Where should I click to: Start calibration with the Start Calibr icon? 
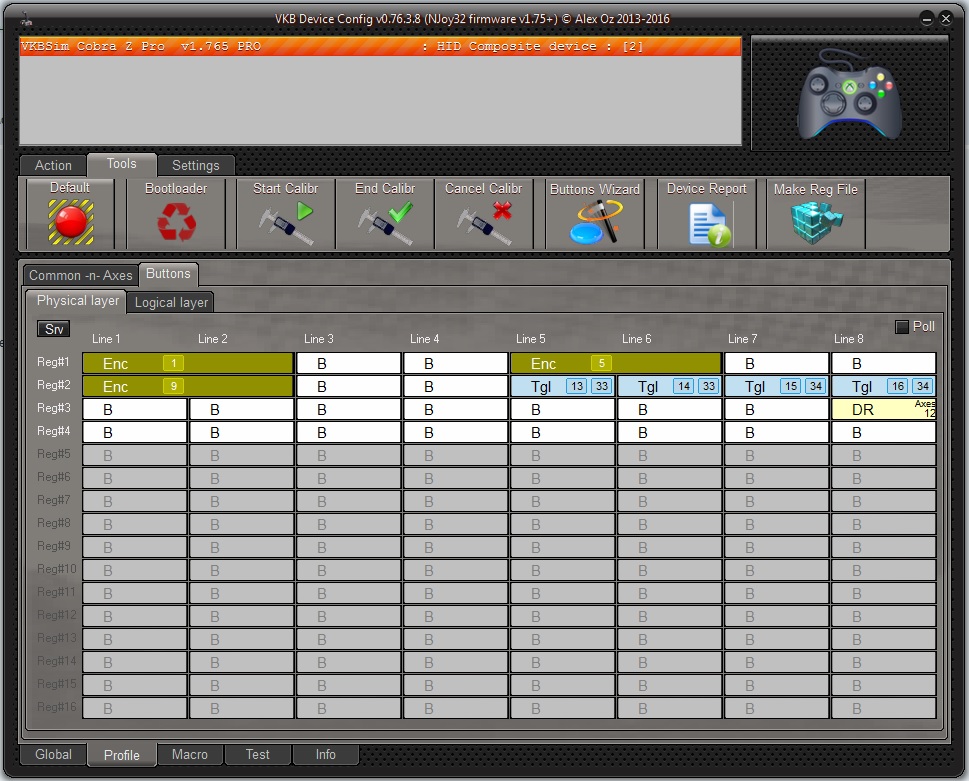click(x=286, y=223)
